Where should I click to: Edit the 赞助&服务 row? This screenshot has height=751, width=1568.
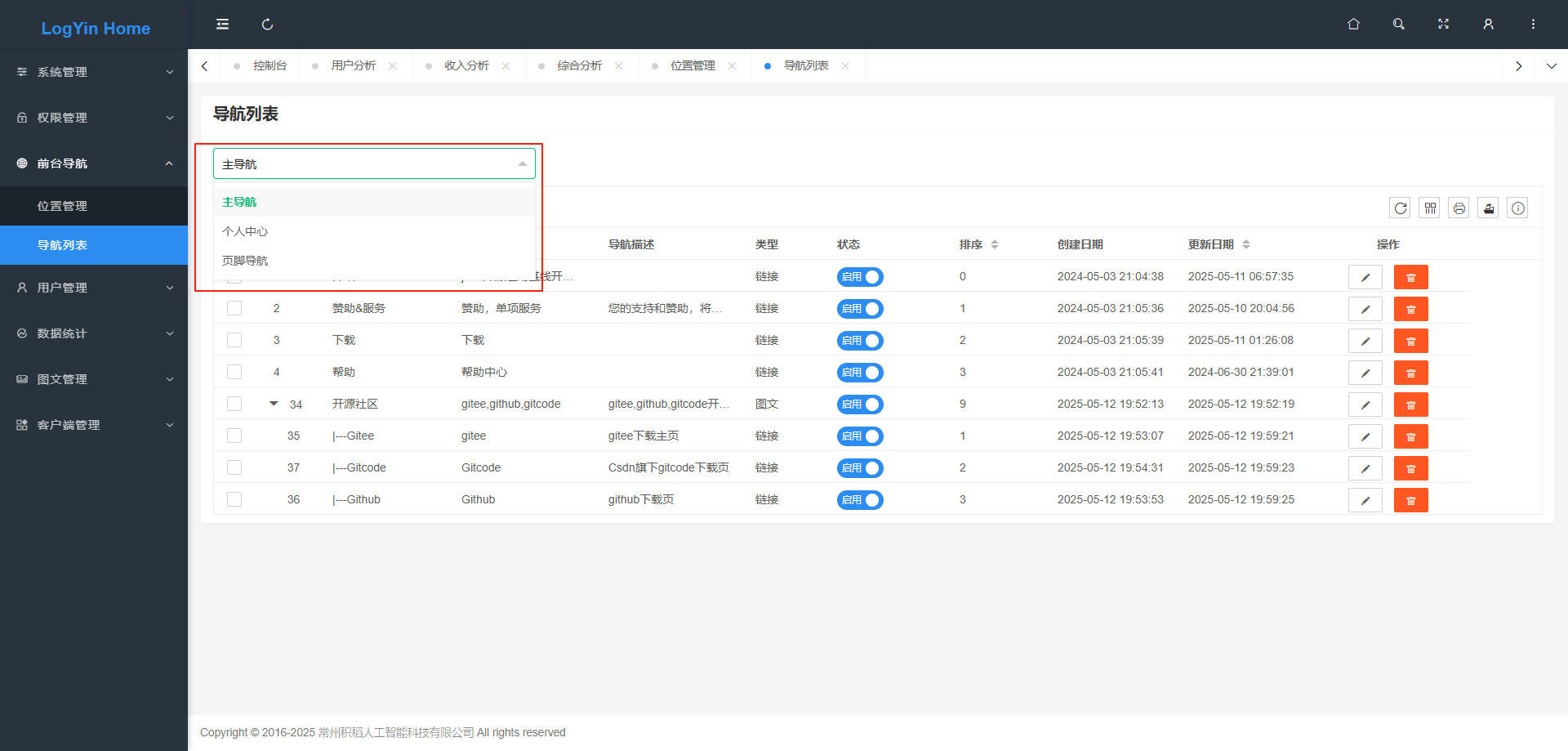click(1365, 309)
